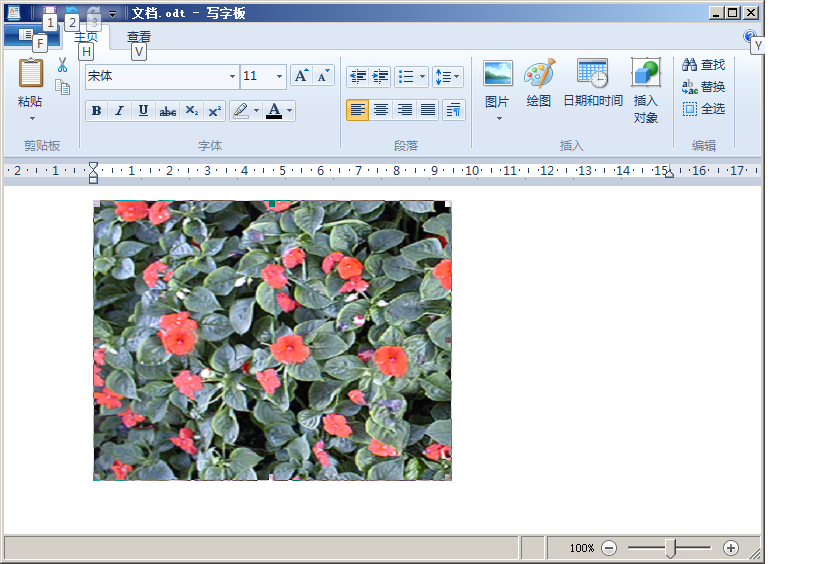The width and height of the screenshot is (819, 564).
Task: Shrink font size with smaller A button
Action: click(323, 76)
